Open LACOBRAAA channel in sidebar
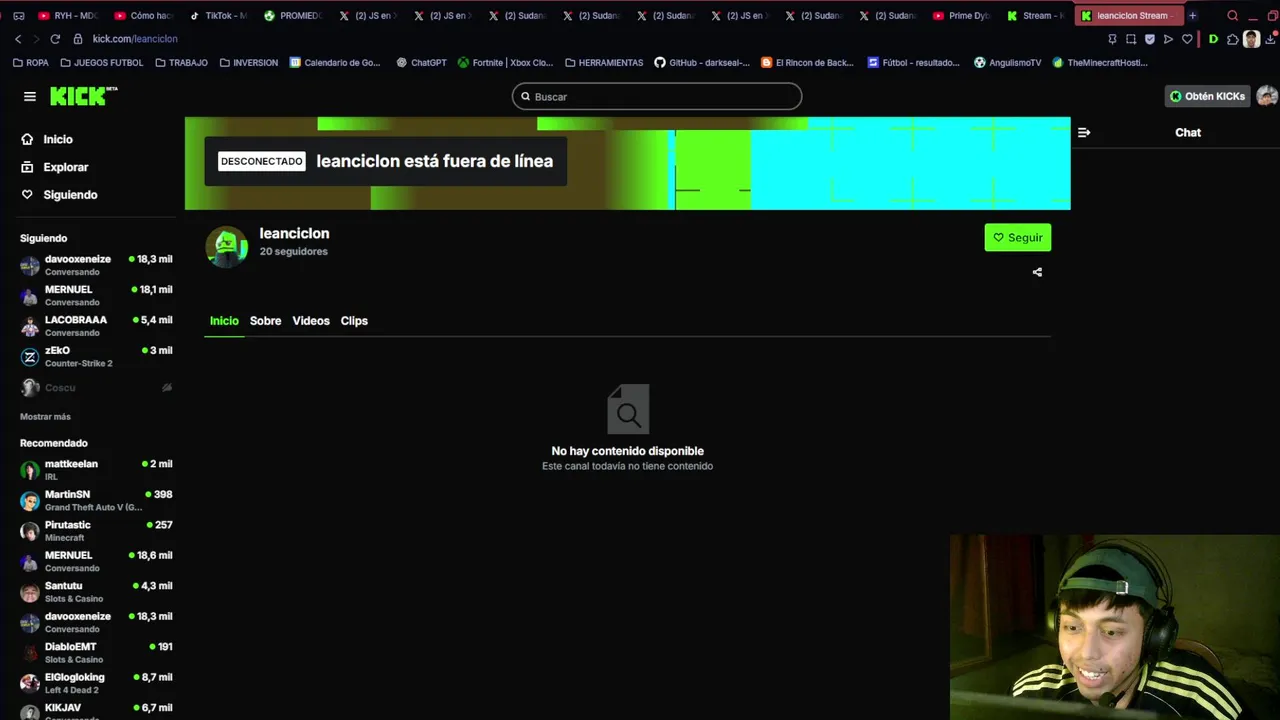Image resolution: width=1280 pixels, height=720 pixels. point(96,326)
